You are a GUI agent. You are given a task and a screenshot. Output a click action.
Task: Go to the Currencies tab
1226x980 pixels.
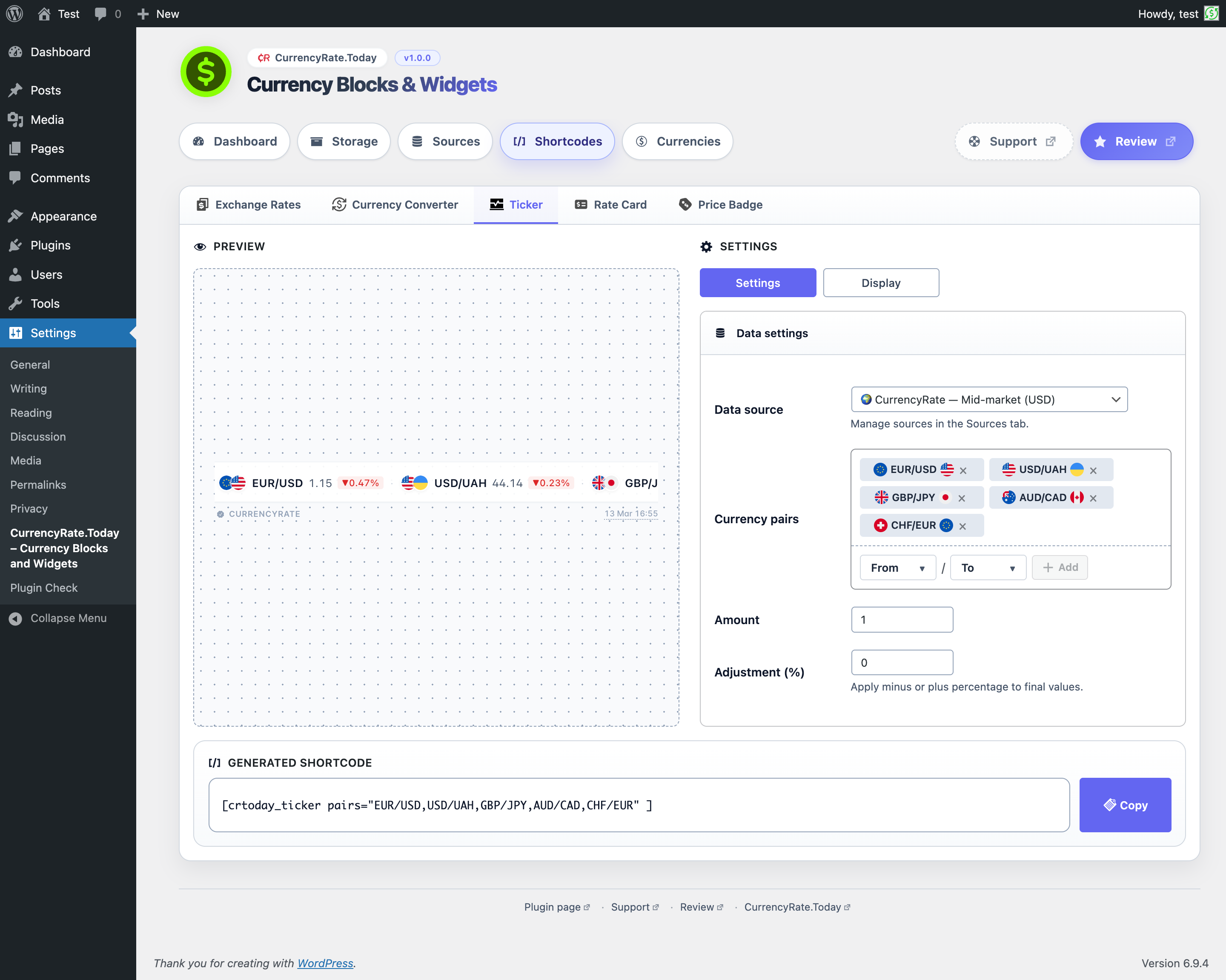pos(677,141)
